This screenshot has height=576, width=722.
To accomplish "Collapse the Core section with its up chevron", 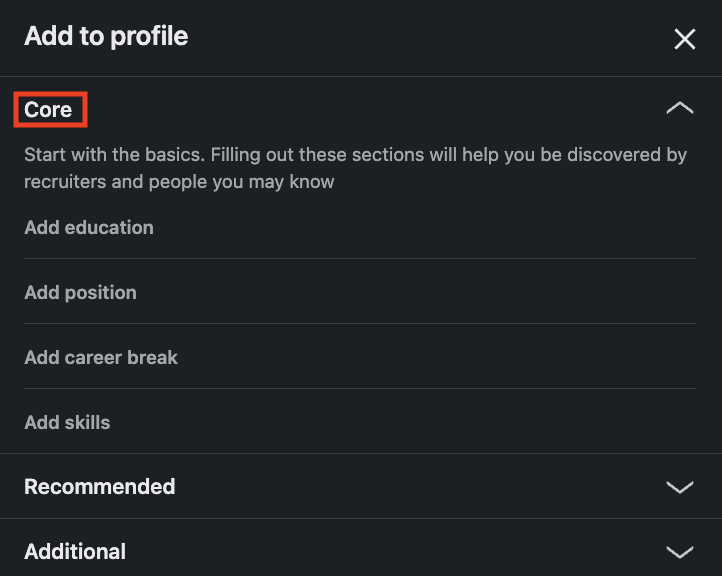I will [680, 109].
